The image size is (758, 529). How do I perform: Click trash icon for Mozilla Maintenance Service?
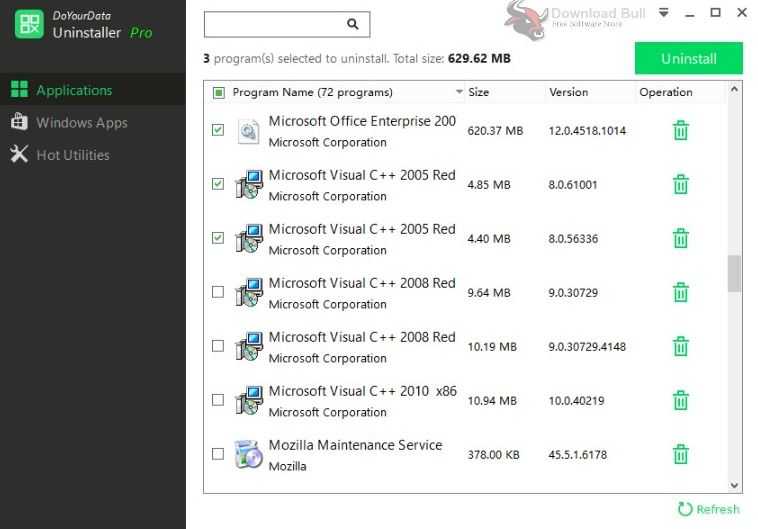(x=681, y=455)
